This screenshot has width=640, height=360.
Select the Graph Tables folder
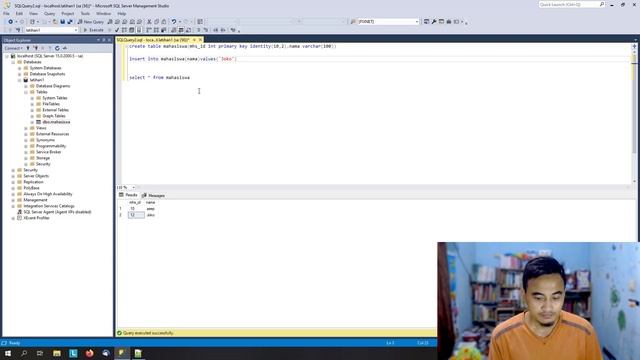(x=54, y=116)
